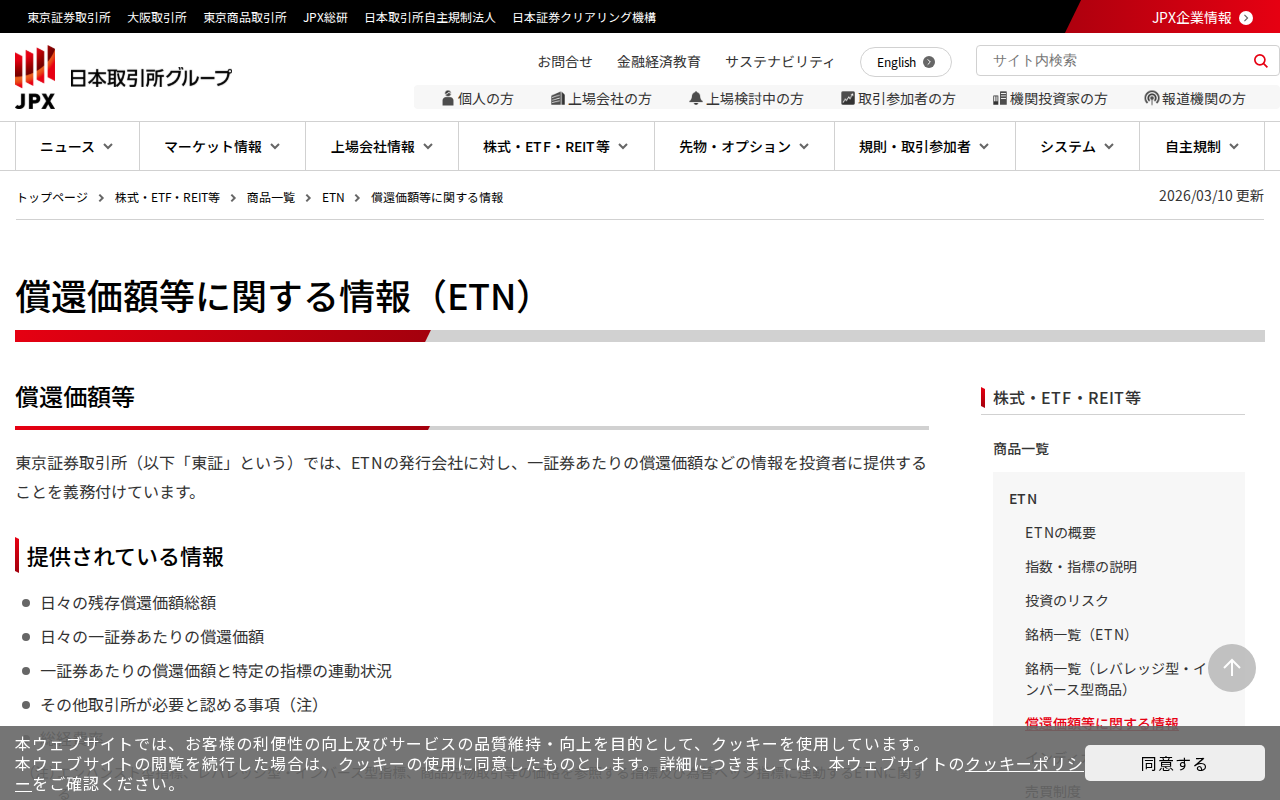Open 株式・ETF・REIT等 in breadcrumb
This screenshot has height=800, width=1280.
tap(167, 197)
